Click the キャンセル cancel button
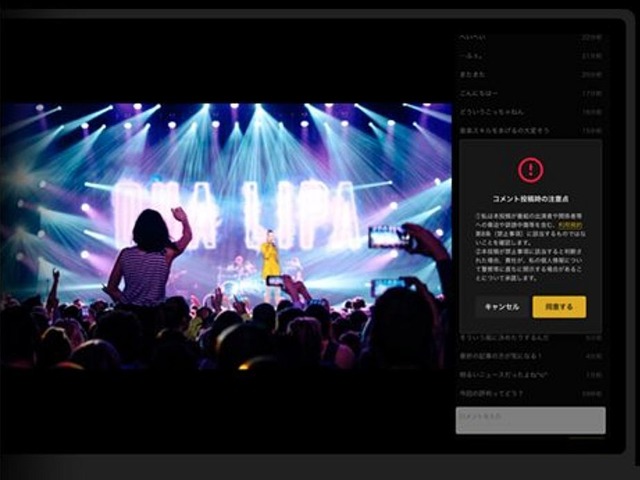The height and width of the screenshot is (480, 640). point(502,307)
